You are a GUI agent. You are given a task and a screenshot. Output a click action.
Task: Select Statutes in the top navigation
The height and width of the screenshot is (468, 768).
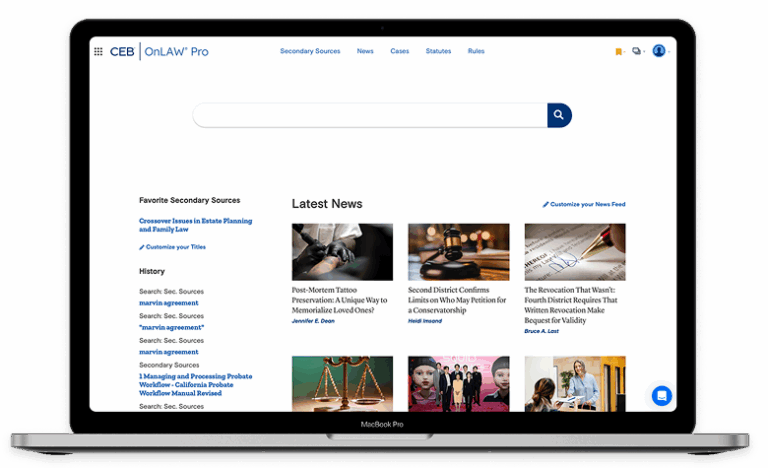point(438,51)
